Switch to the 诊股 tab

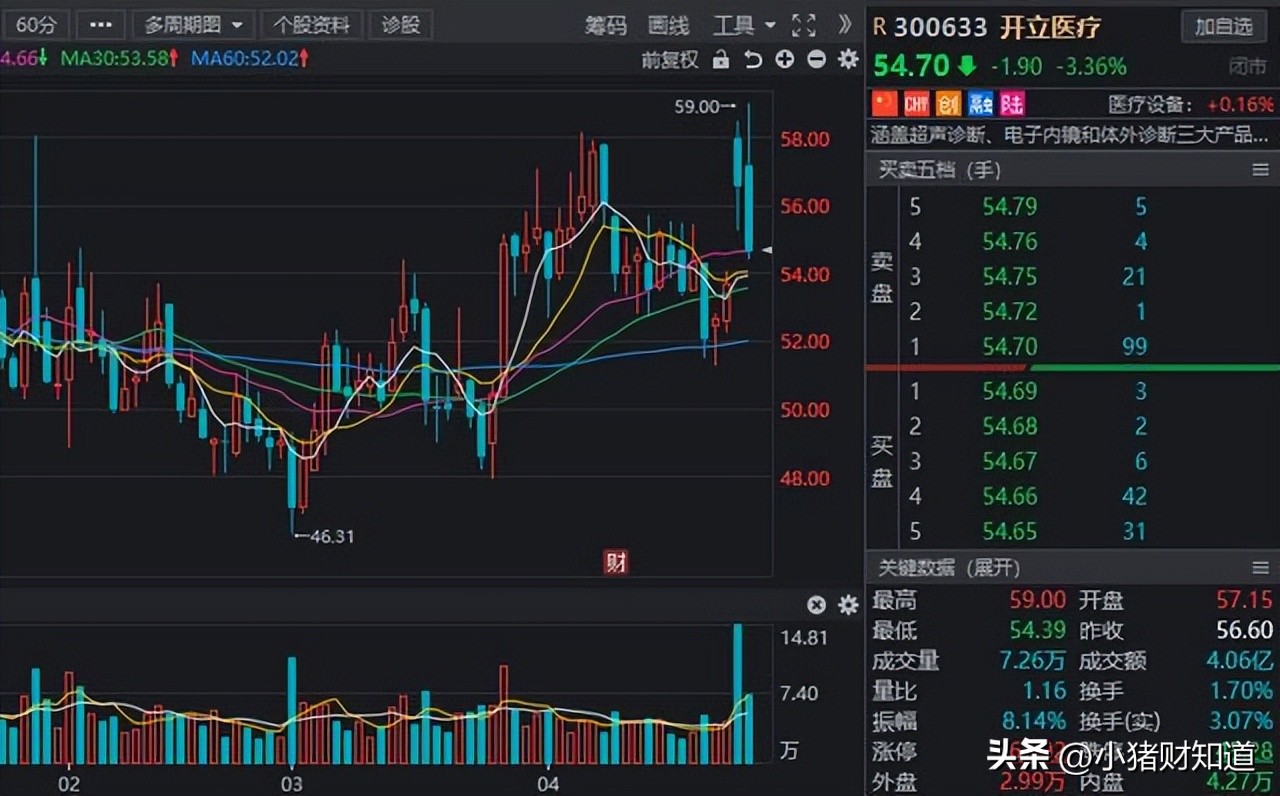400,25
